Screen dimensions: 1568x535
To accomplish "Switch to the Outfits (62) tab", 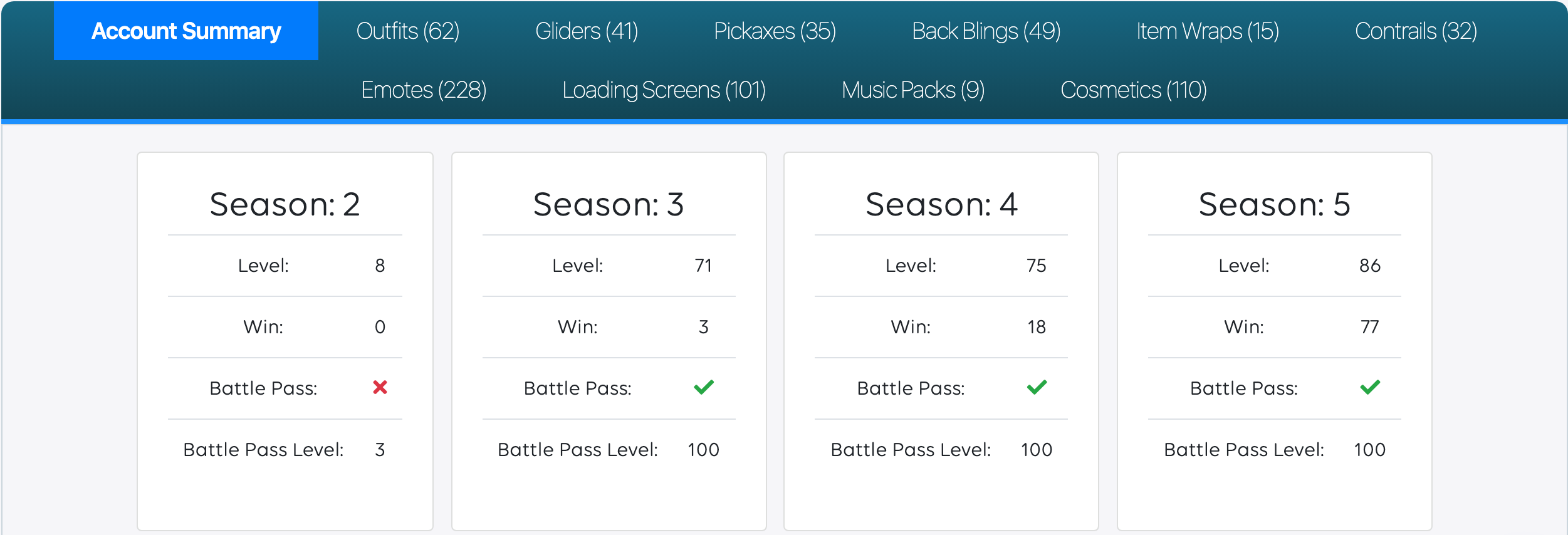I will coord(408,31).
